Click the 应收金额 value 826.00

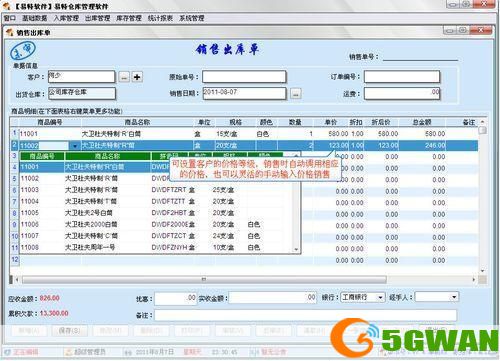pyautogui.click(x=49, y=298)
